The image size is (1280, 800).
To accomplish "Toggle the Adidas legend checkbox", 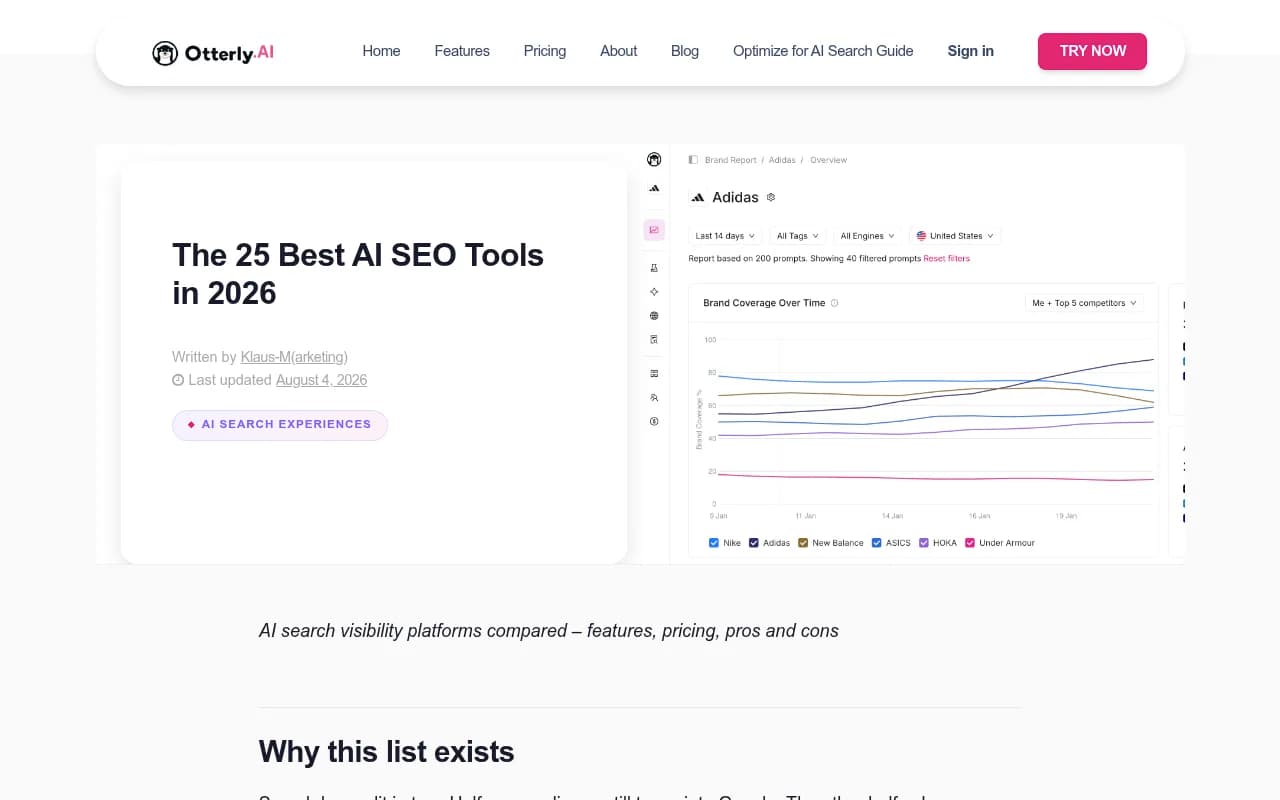I will click(754, 543).
